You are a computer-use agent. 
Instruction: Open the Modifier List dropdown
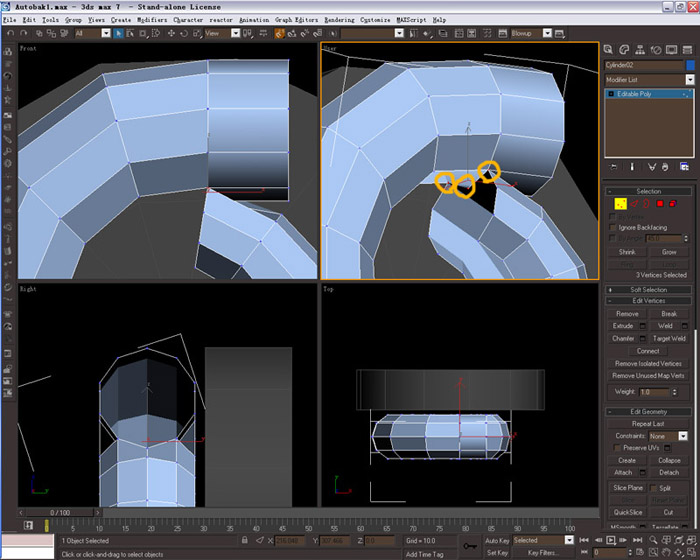tap(650, 79)
